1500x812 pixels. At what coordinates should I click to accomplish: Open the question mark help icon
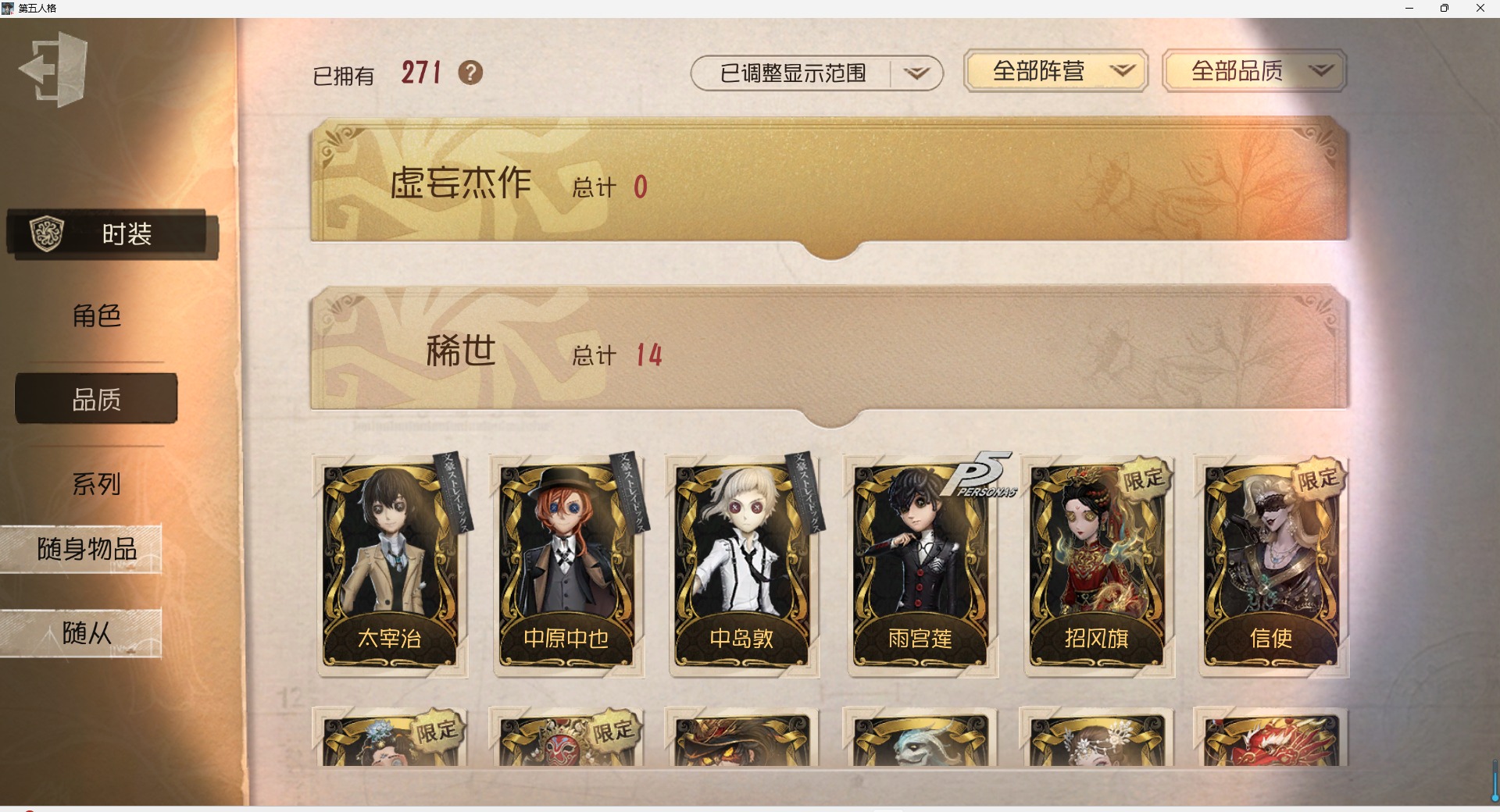(x=470, y=73)
